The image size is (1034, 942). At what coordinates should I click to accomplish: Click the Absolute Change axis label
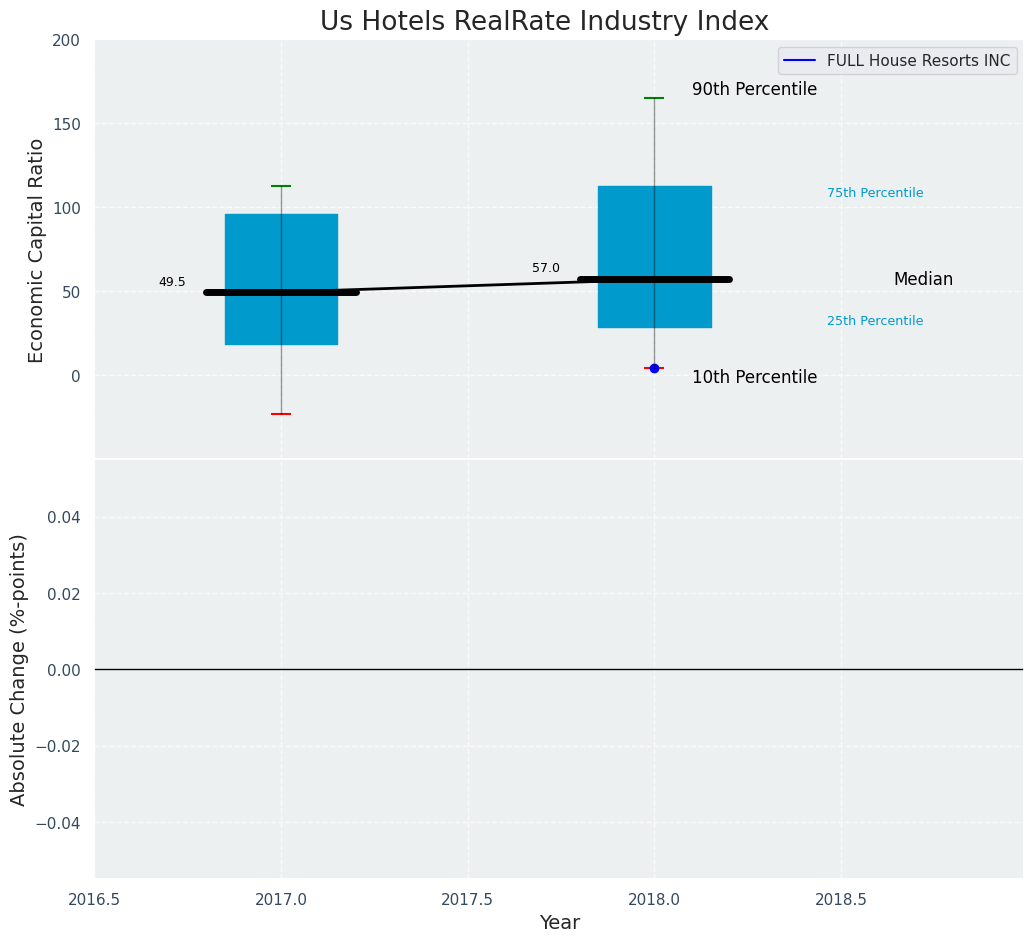[18, 670]
